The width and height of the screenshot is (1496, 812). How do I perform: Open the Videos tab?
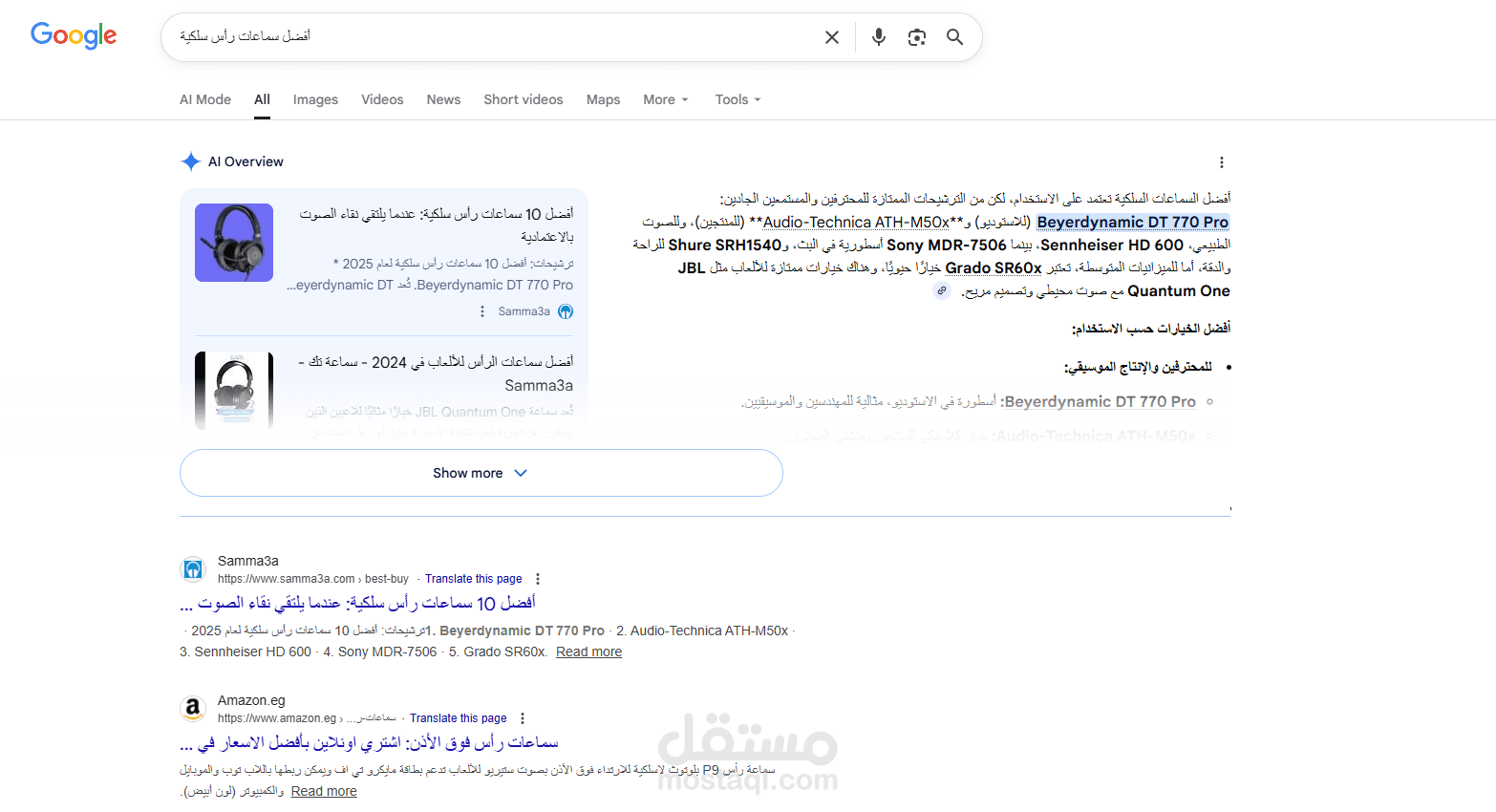click(x=382, y=99)
